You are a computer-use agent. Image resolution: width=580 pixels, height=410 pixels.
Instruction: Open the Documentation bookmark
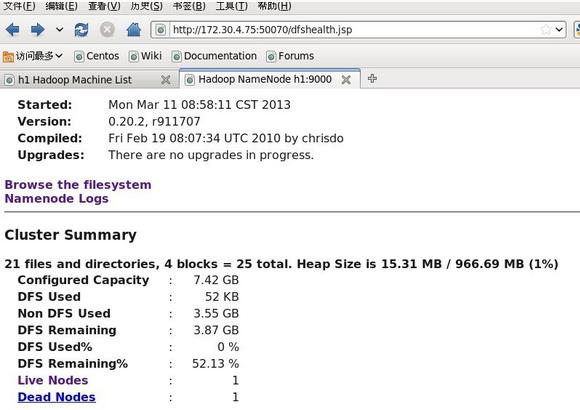[x=214, y=56]
